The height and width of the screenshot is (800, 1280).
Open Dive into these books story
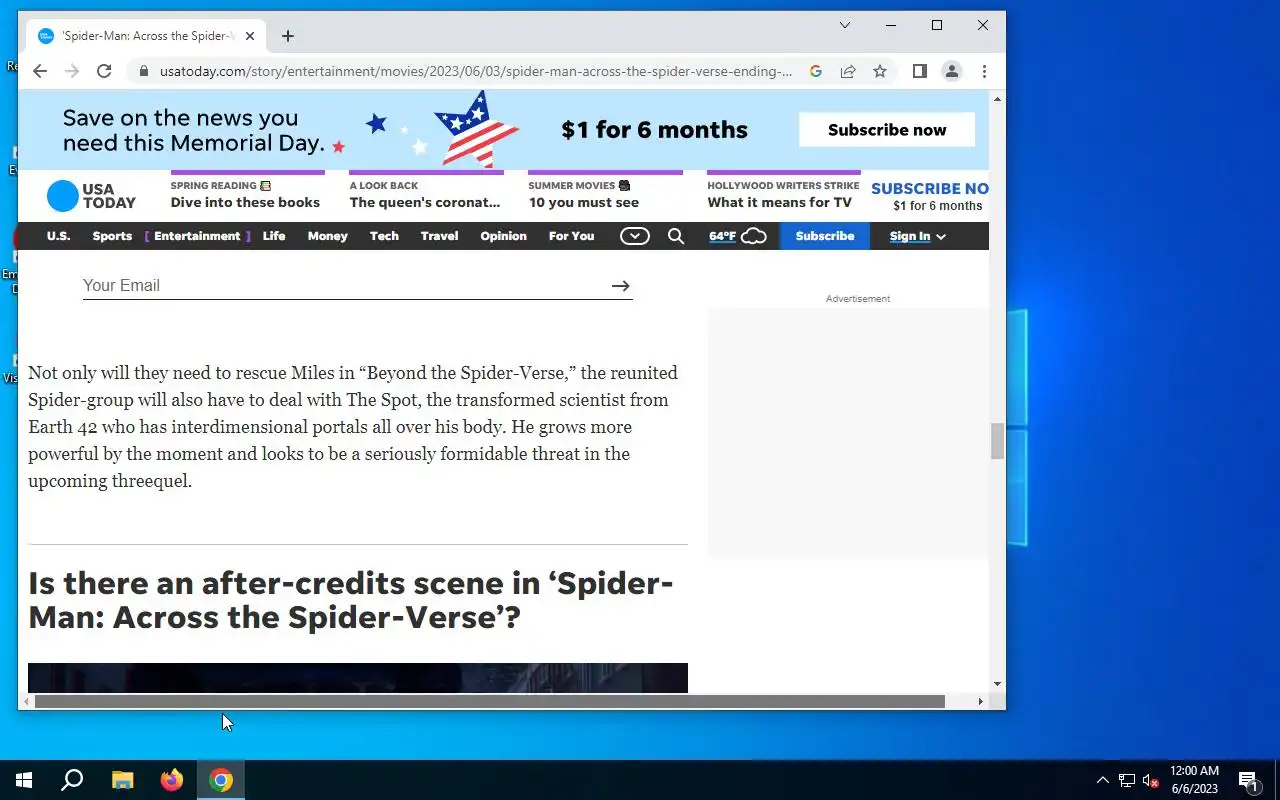click(245, 202)
